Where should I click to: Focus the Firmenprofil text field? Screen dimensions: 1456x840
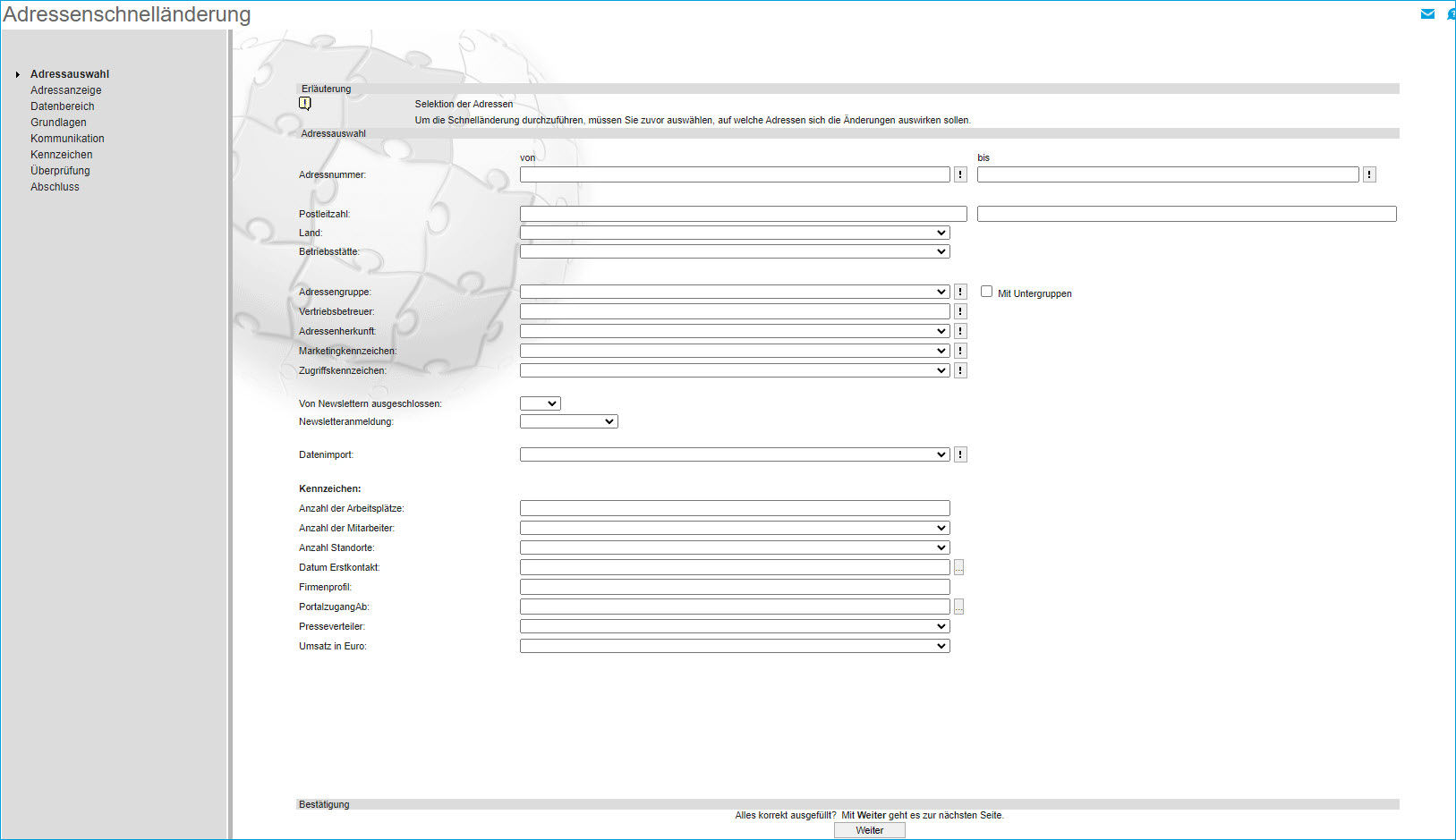[734, 587]
